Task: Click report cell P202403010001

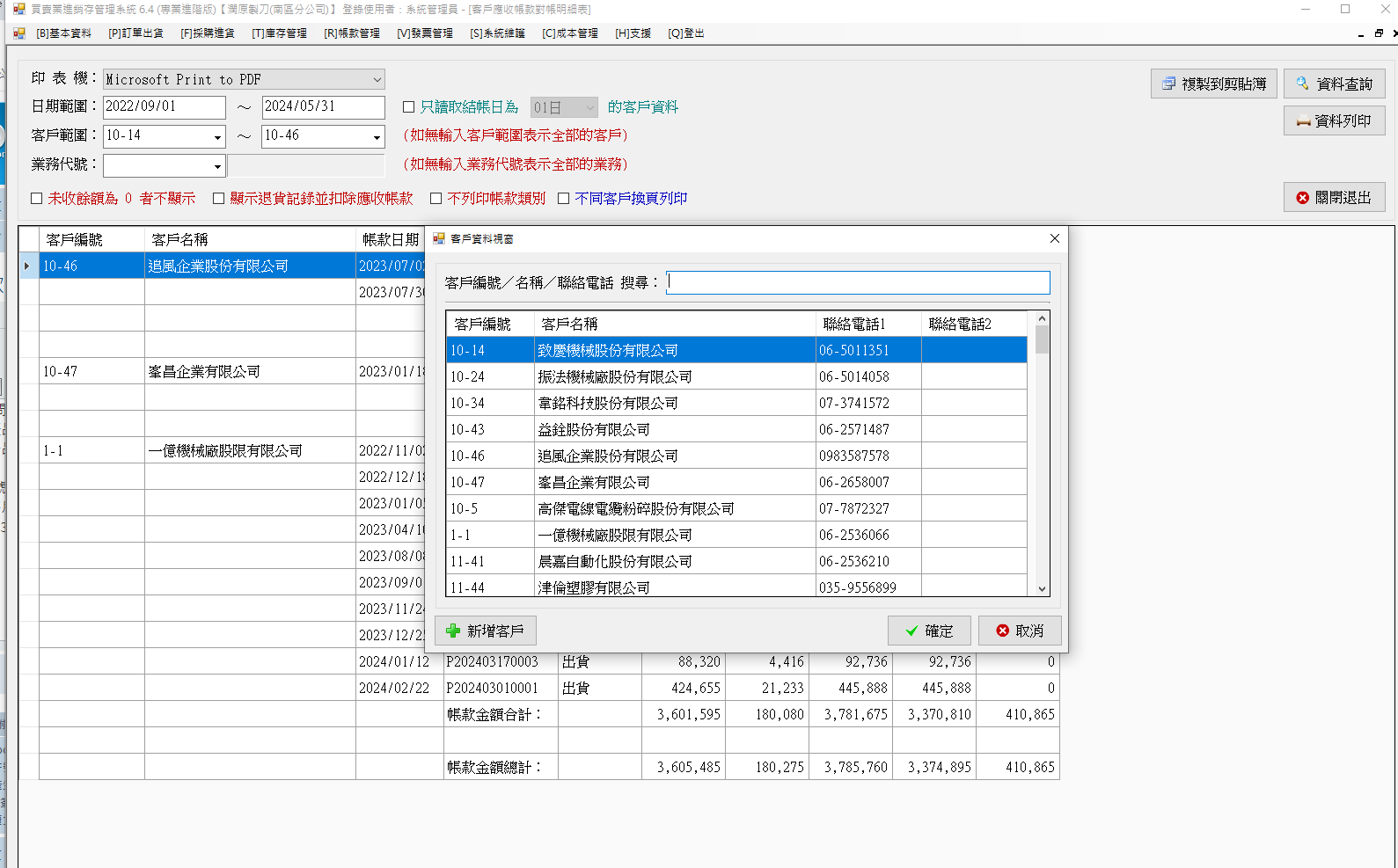Action: pyautogui.click(x=501, y=688)
